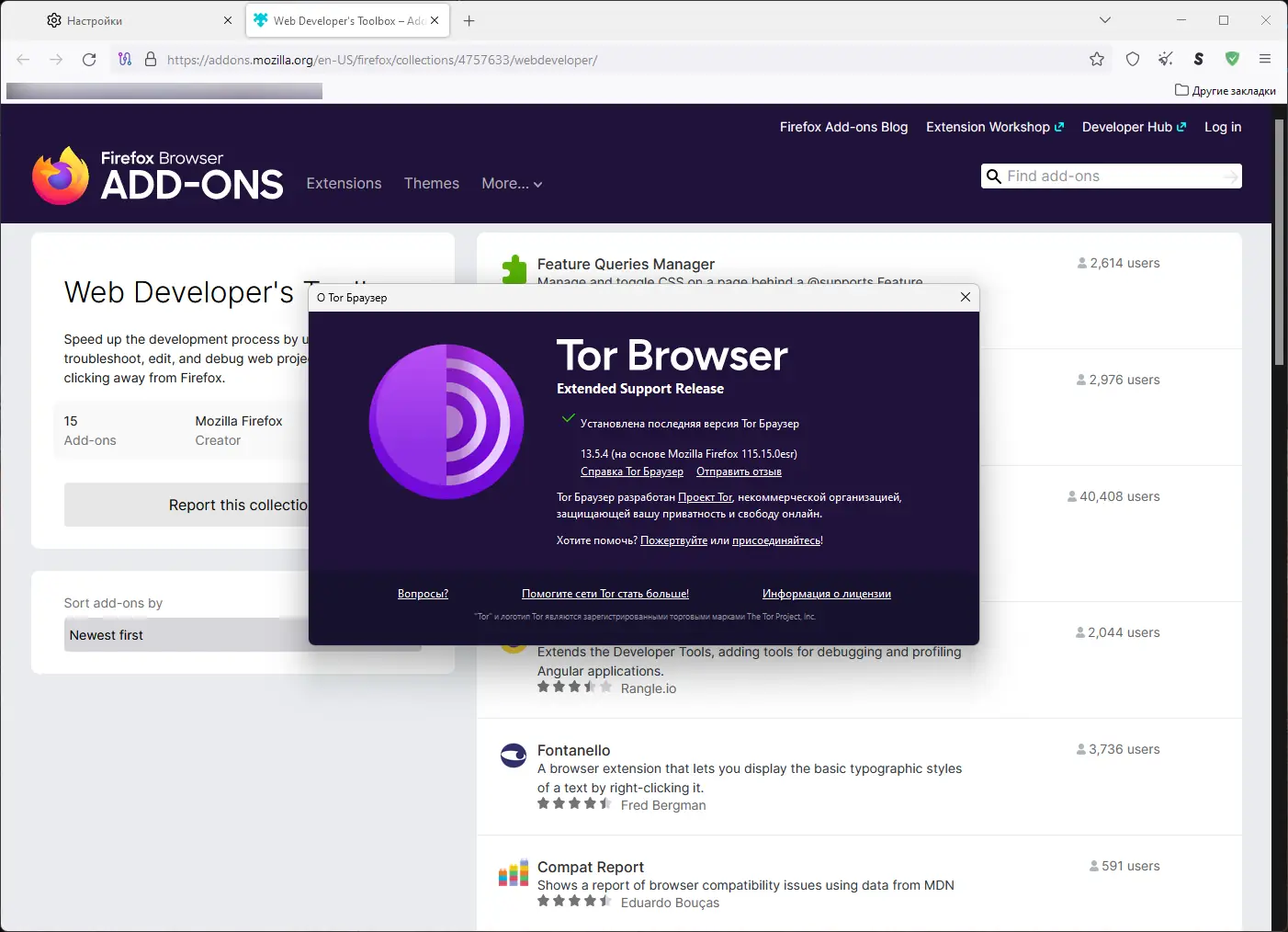Viewport: 1288px width, 932px height.
Task: Open the Sort add-ons by dropdown
Action: pos(243,635)
